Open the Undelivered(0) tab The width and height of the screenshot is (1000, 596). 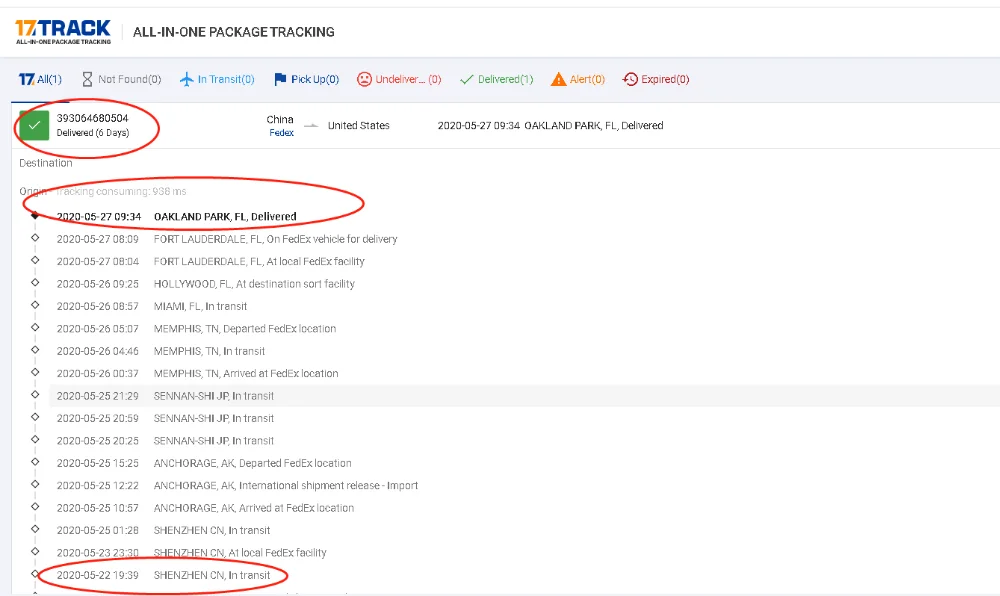coord(399,79)
